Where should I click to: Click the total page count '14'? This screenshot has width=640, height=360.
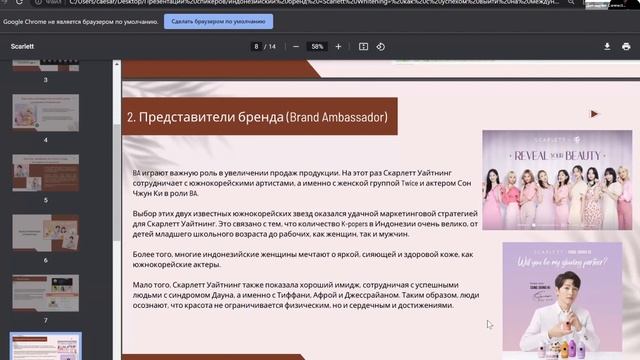pyautogui.click(x=272, y=47)
